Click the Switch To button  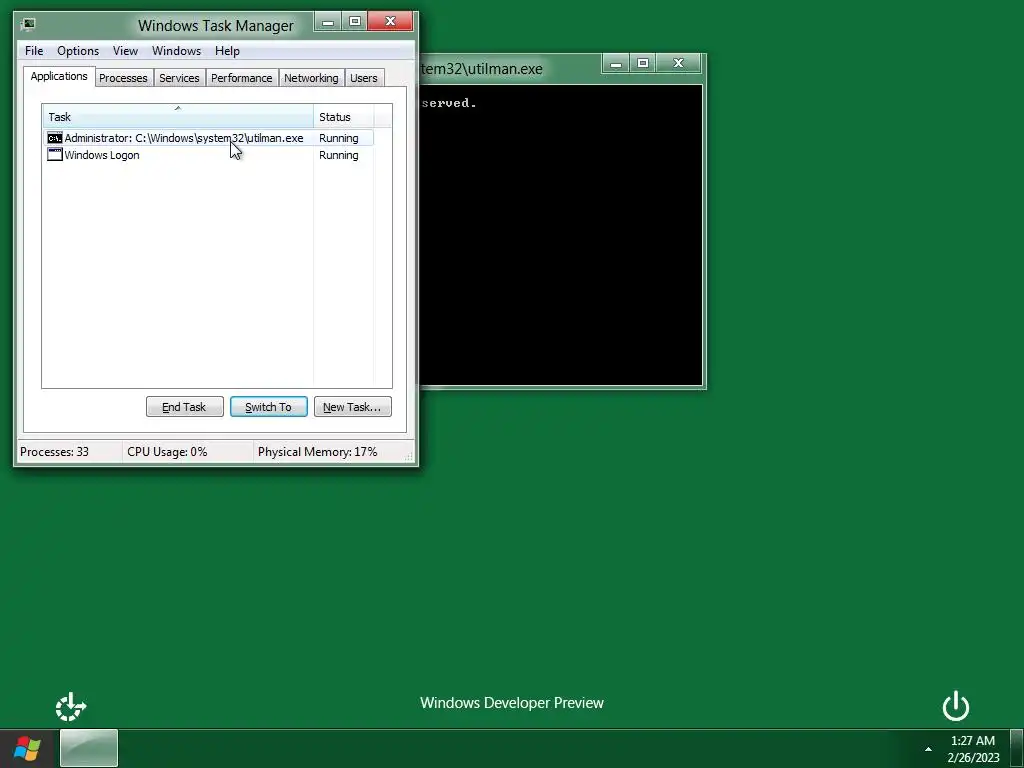click(268, 407)
